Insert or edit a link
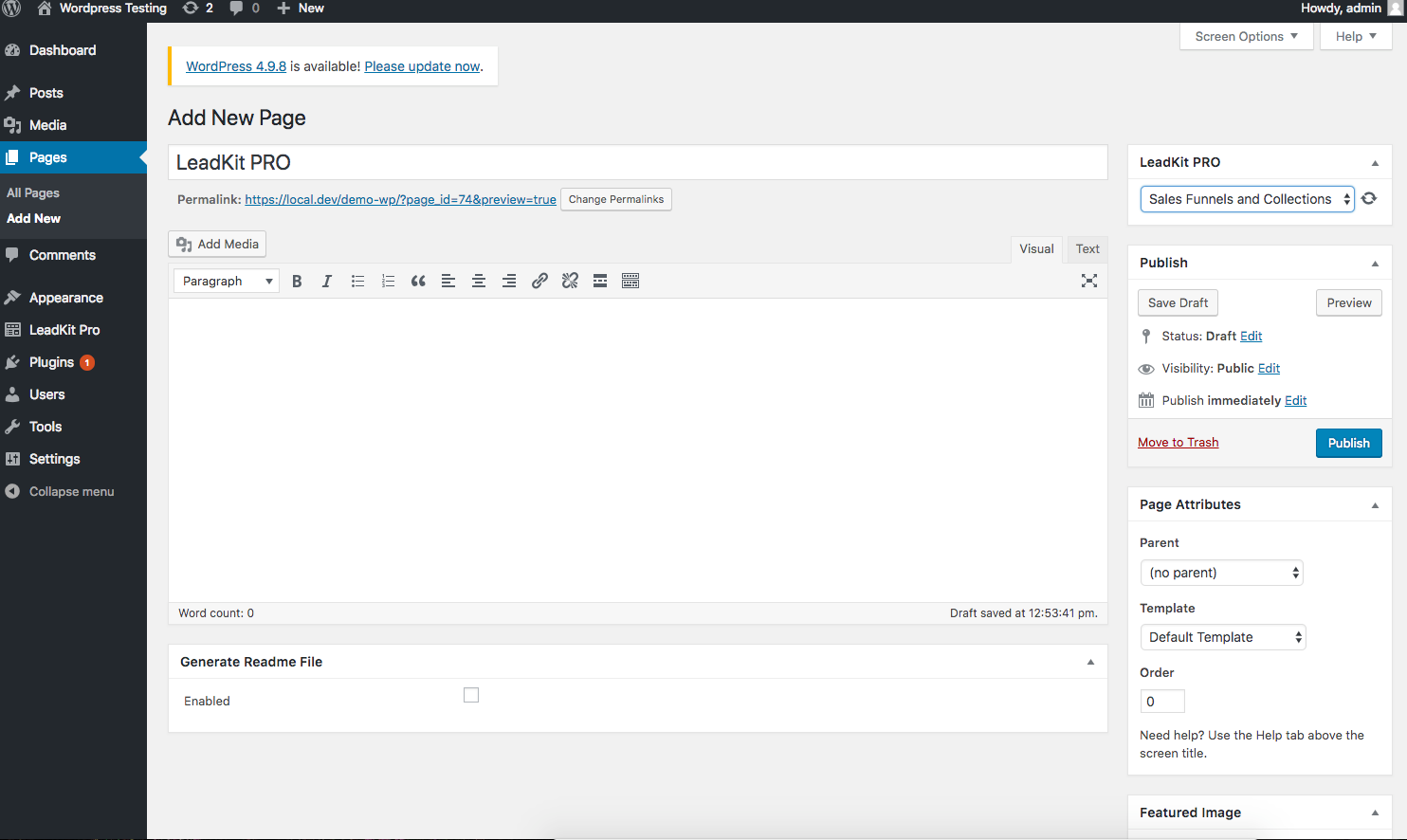Screen dimensions: 1407x840 coord(539,281)
